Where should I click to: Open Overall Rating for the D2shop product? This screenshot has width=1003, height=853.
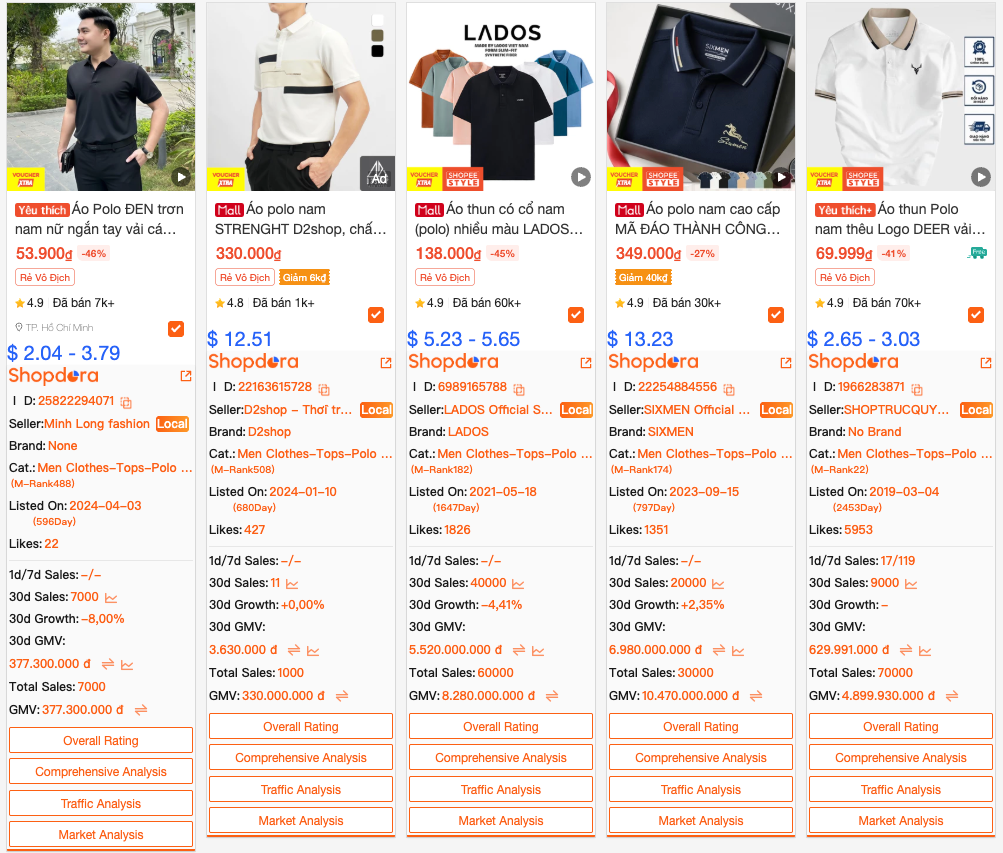tap(301, 726)
